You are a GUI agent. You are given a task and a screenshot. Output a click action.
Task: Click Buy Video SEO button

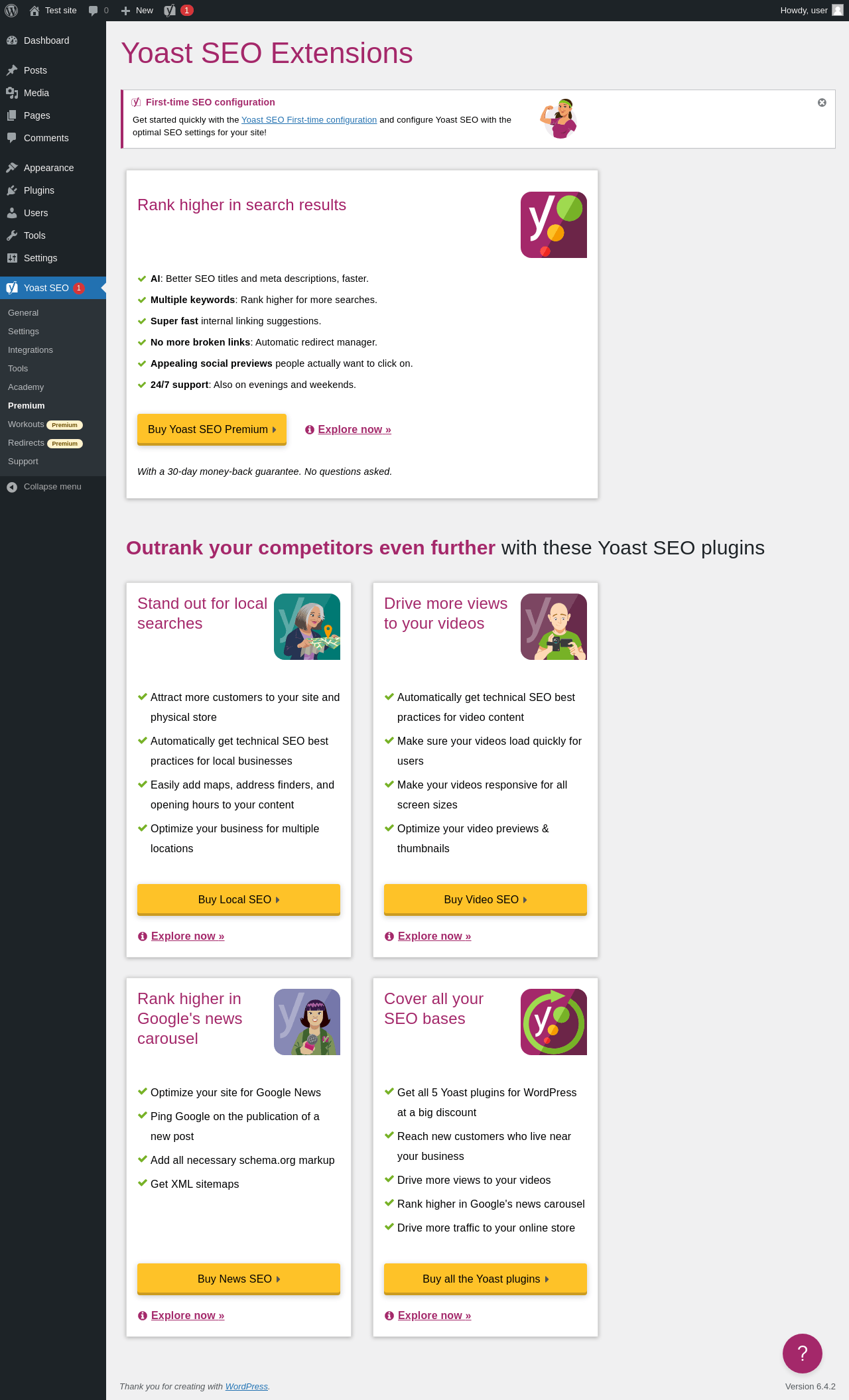486,900
